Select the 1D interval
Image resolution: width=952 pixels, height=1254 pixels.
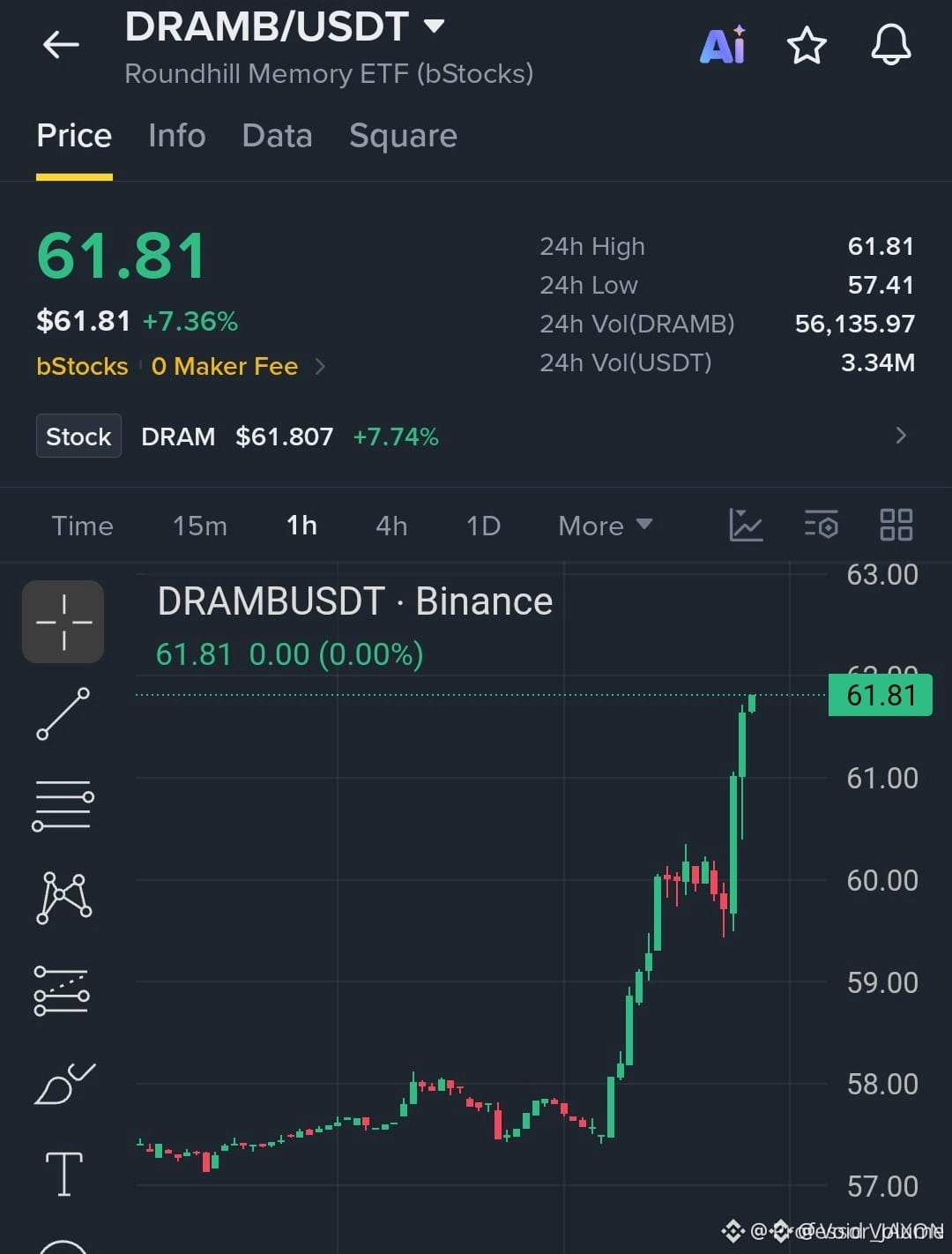483,526
